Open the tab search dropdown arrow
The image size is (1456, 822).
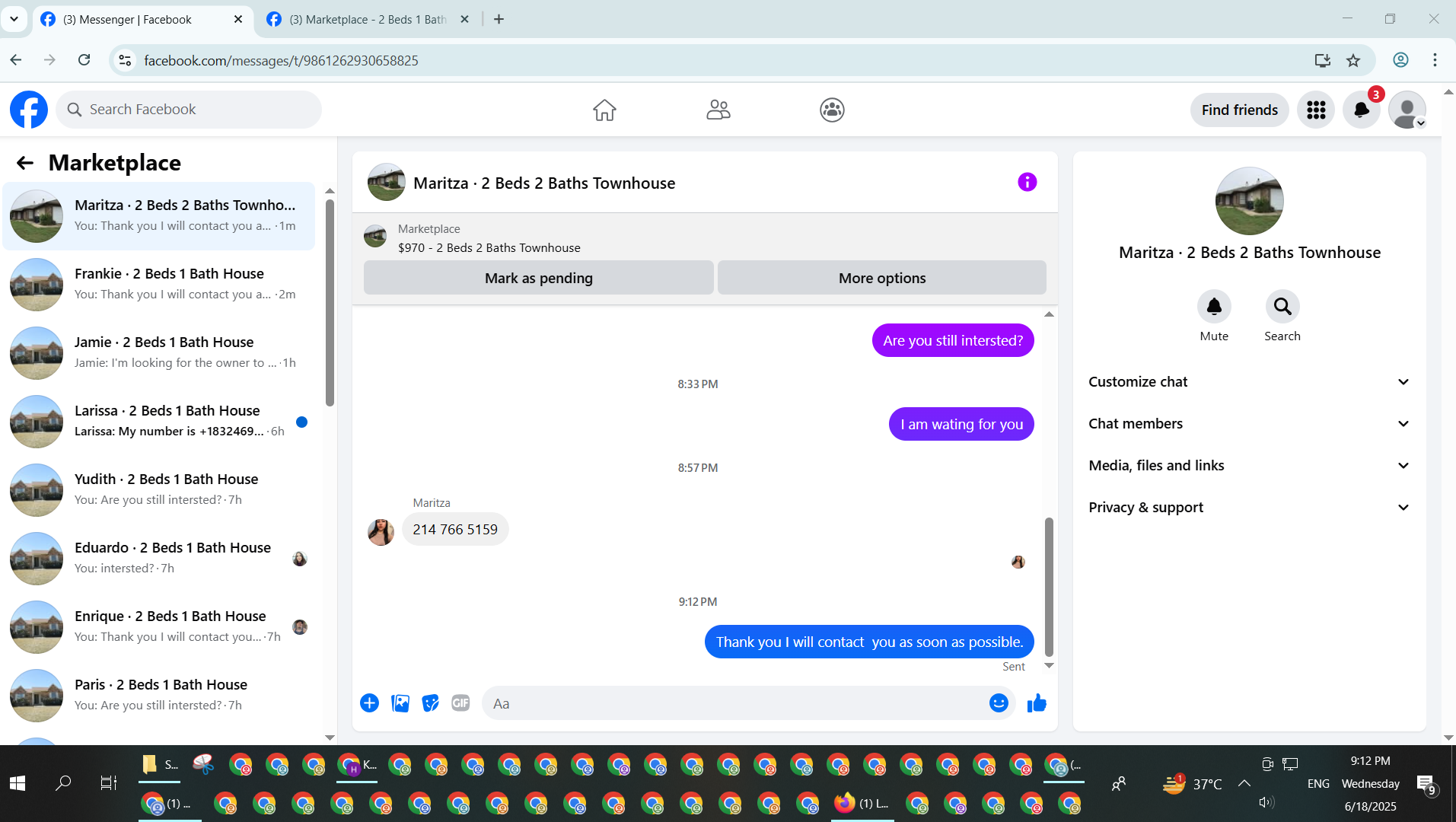click(x=14, y=19)
